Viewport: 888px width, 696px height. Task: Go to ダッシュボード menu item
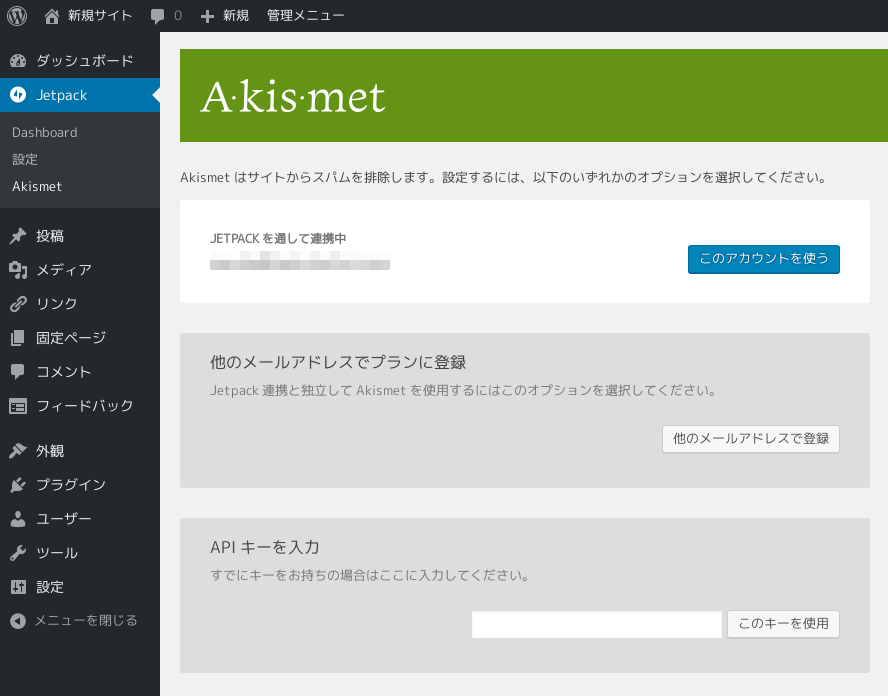coord(85,61)
